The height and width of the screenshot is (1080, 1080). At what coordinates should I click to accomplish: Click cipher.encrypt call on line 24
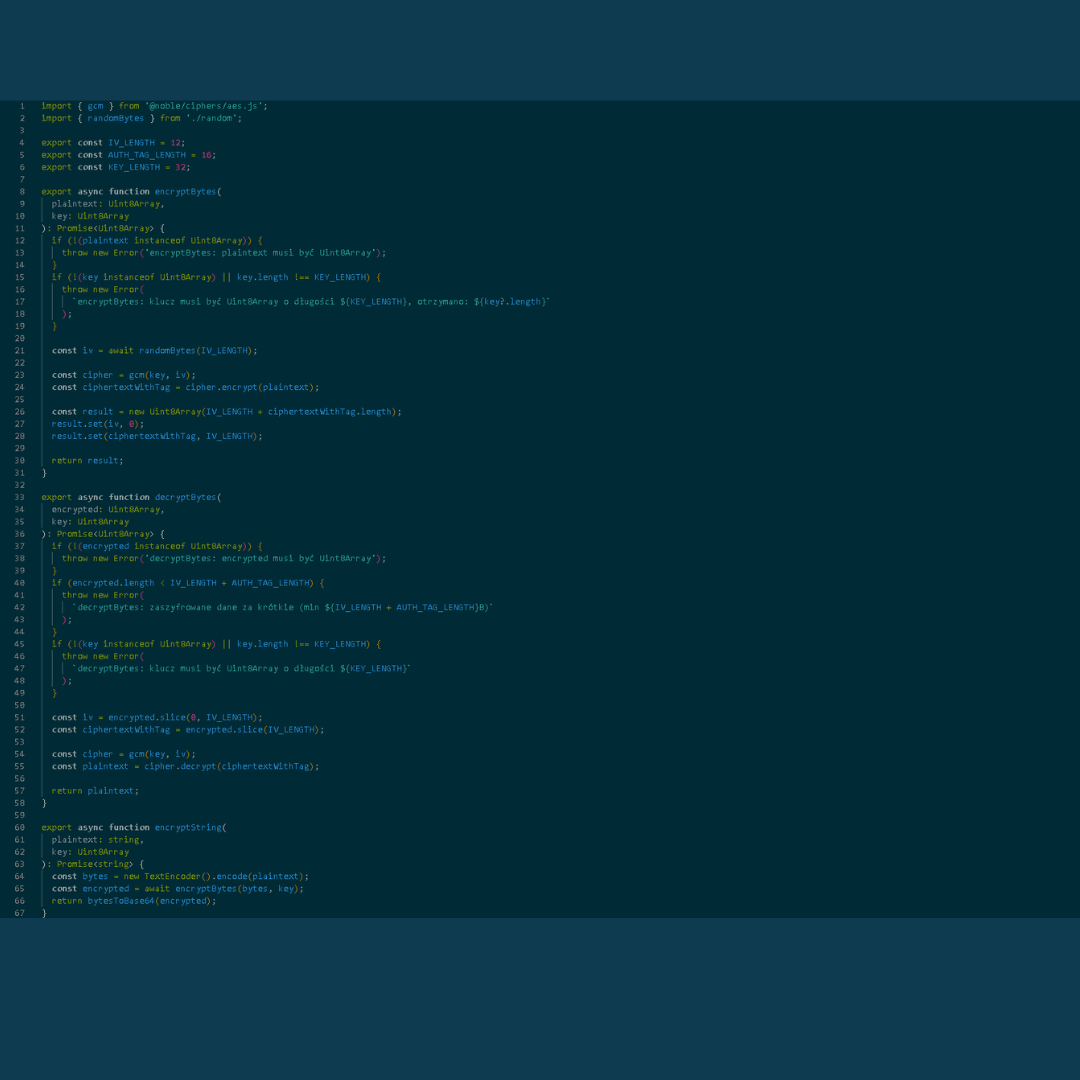[220, 387]
